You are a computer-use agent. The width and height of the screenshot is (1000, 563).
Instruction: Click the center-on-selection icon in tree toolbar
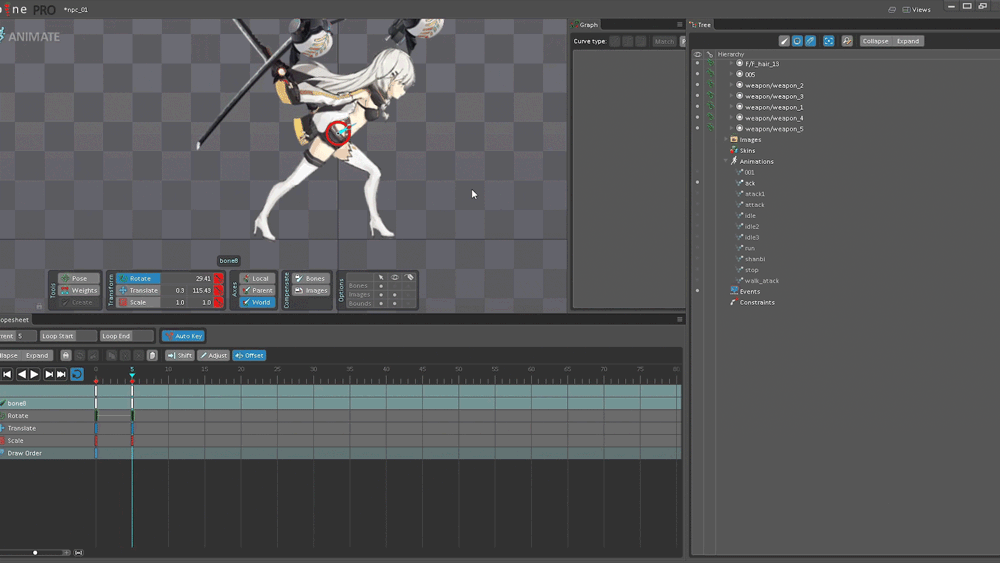tap(828, 41)
